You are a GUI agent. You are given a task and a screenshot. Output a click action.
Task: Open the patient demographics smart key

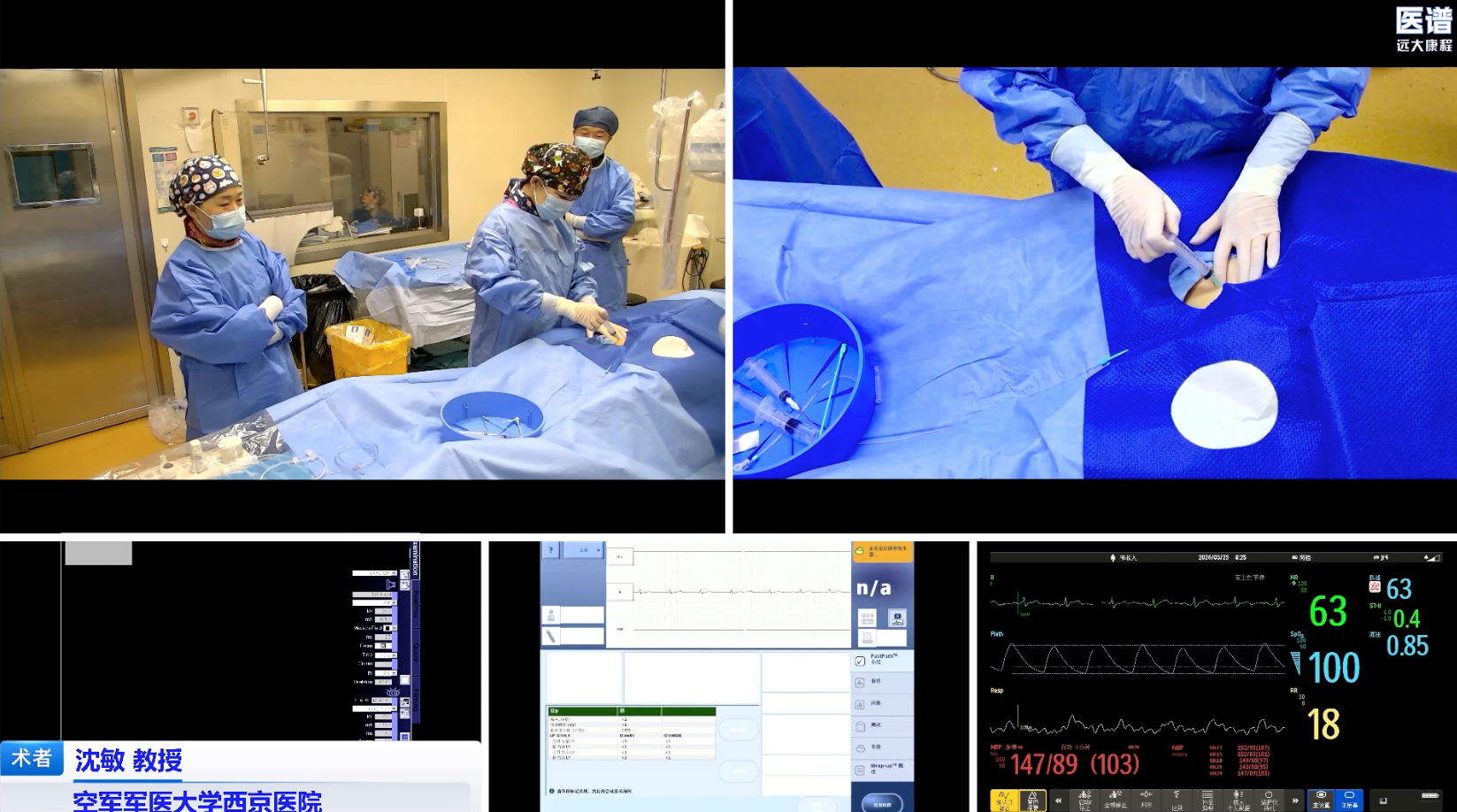tap(1238, 801)
